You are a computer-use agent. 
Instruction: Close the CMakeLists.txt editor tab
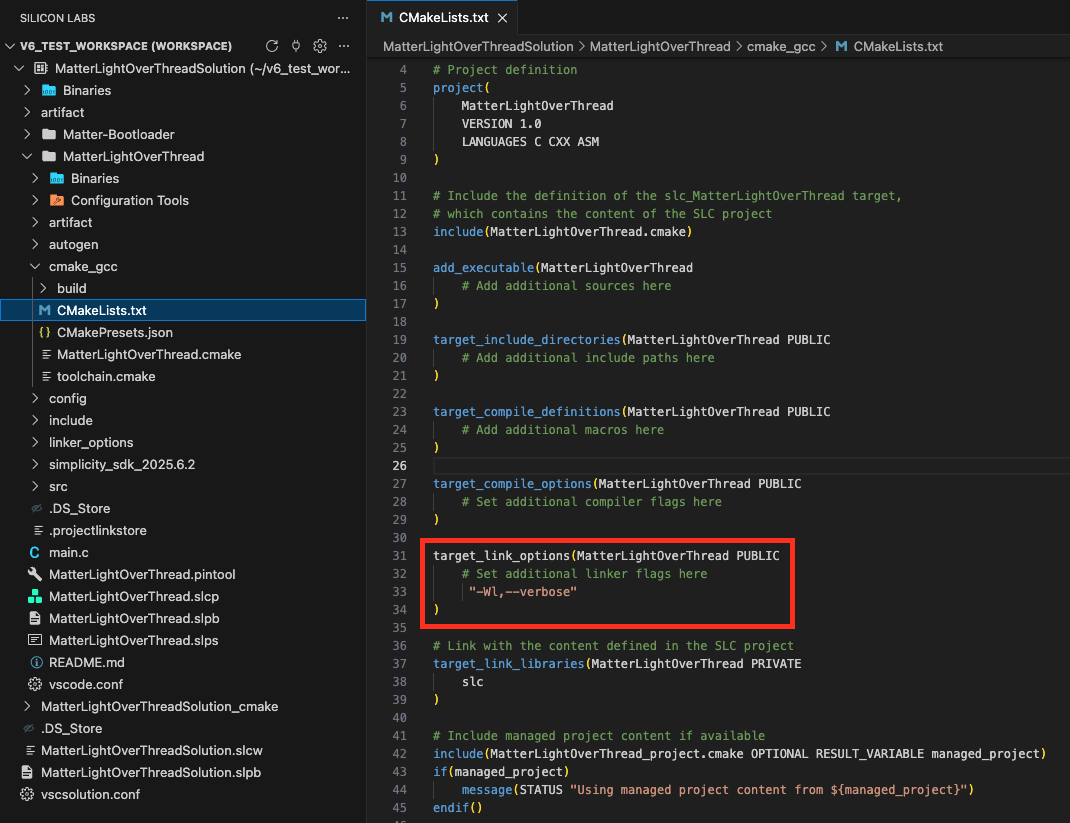(x=502, y=18)
